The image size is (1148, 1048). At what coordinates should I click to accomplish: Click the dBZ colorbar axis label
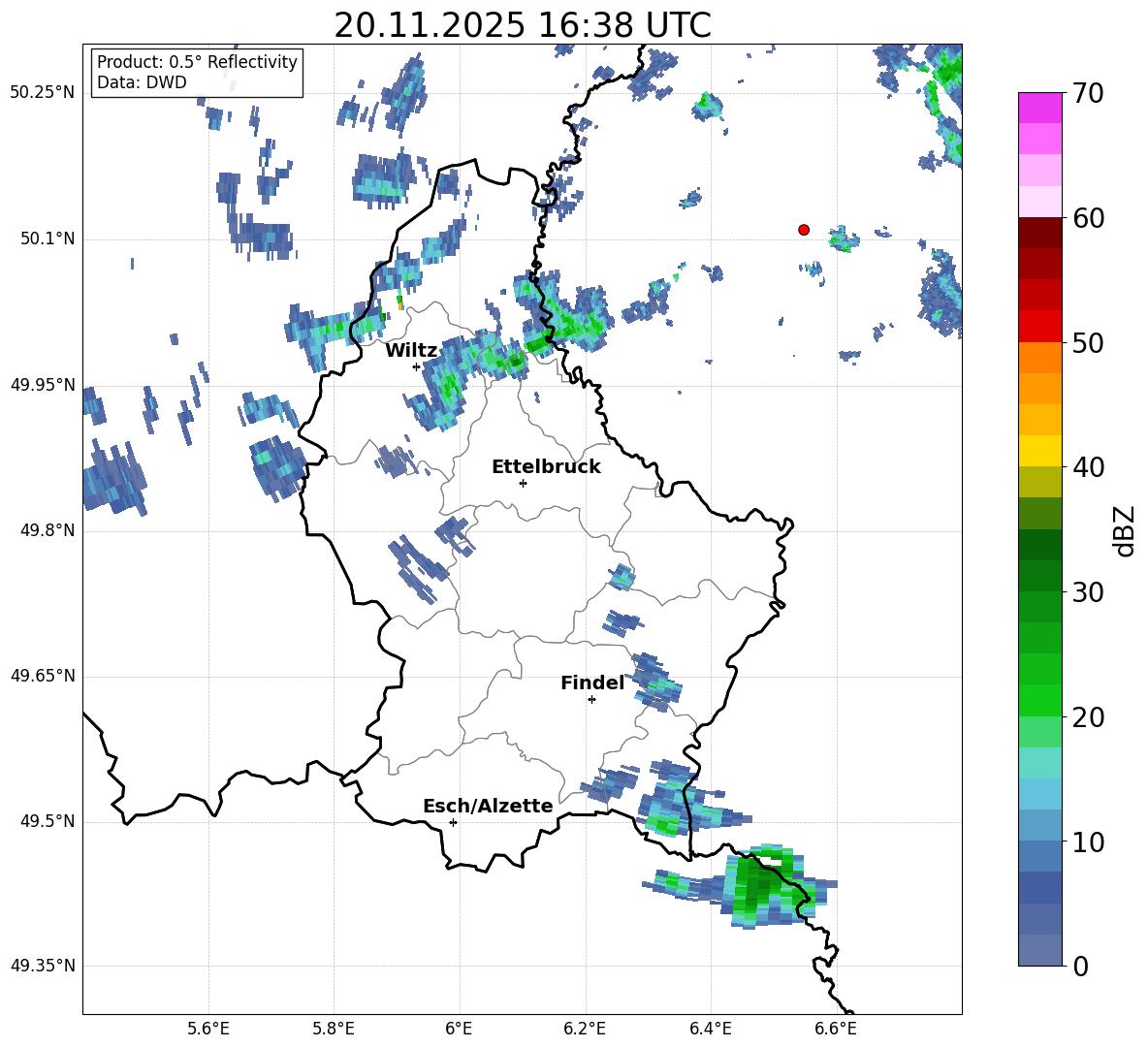pos(1124,530)
